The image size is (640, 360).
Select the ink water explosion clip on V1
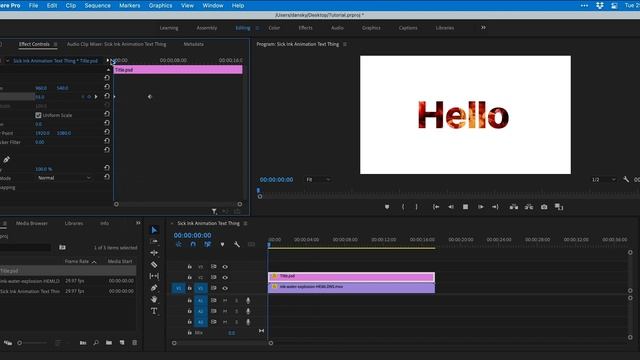pyautogui.click(x=351, y=288)
